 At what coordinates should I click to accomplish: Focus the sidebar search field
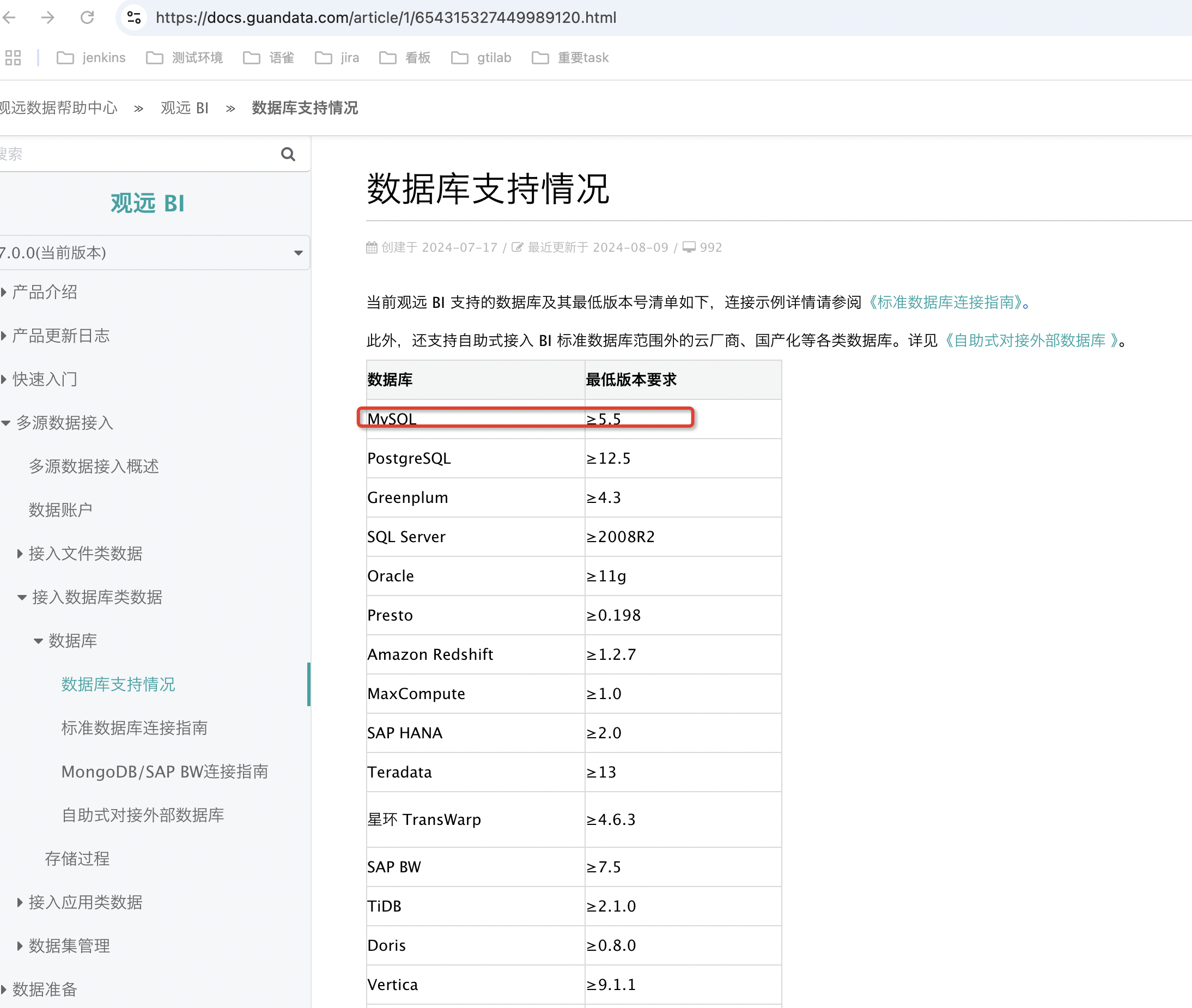click(x=137, y=154)
